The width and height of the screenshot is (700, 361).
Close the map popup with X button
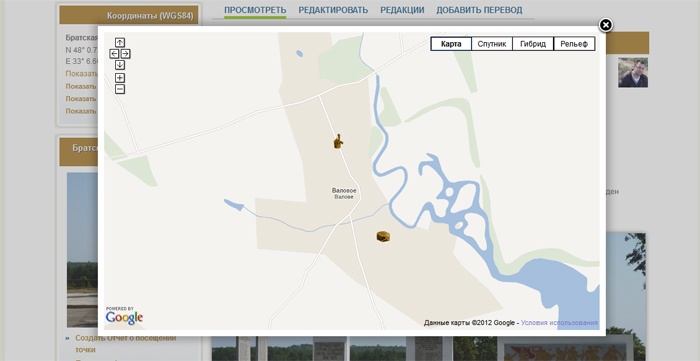coord(605,25)
